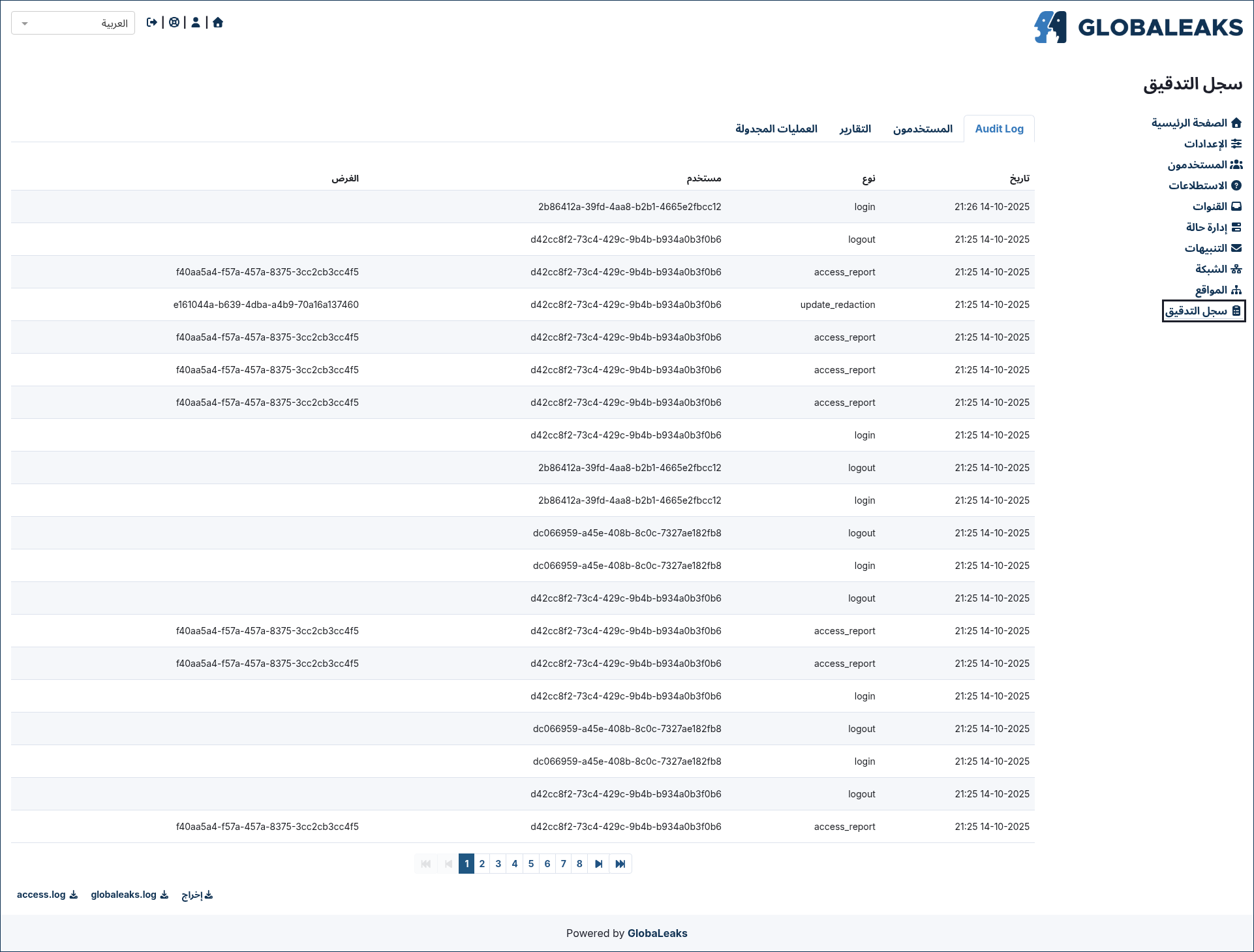Select page 8 in pagination

(579, 863)
